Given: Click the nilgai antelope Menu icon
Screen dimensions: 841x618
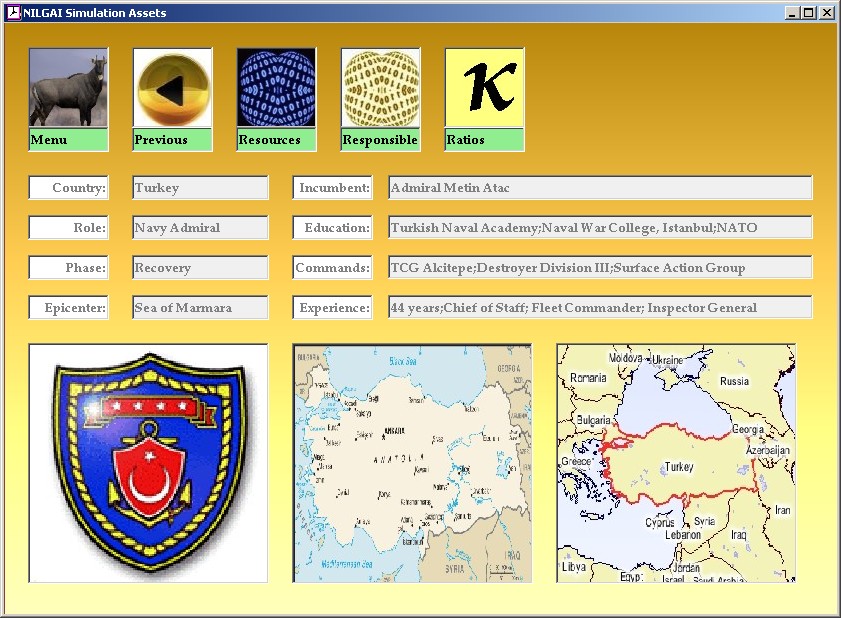Looking at the screenshot, I should (x=68, y=89).
